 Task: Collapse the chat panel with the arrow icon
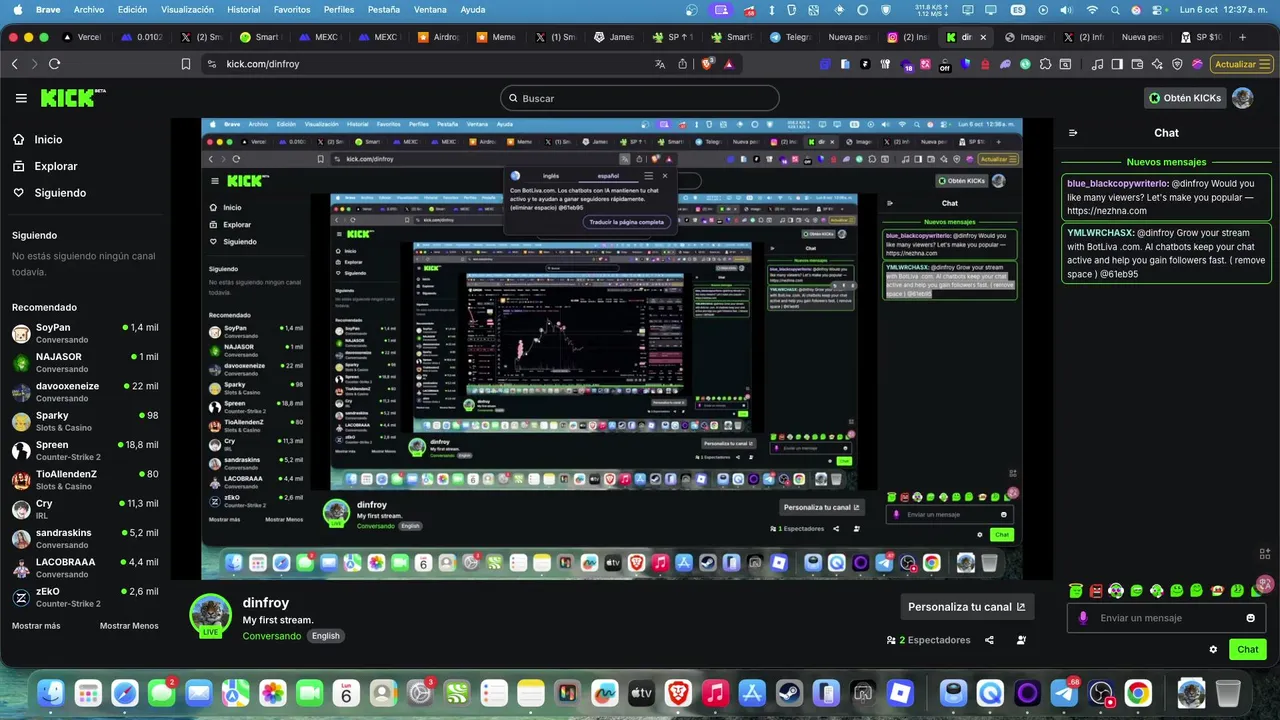coord(1073,133)
